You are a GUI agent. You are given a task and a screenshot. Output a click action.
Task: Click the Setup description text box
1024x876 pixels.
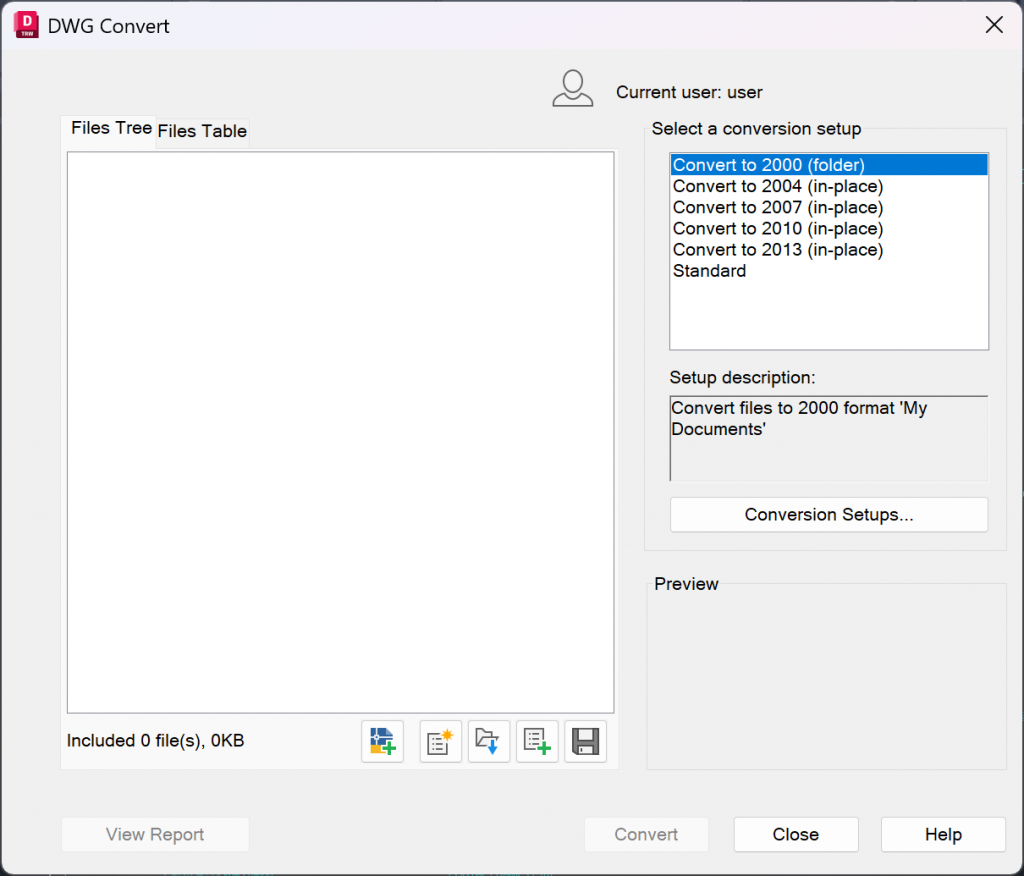(x=829, y=438)
